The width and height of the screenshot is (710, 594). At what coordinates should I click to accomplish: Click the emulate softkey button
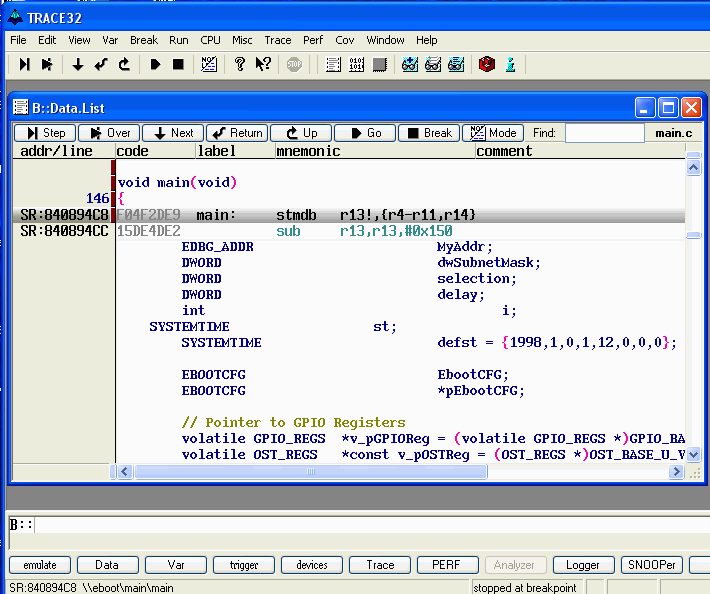coord(40,565)
